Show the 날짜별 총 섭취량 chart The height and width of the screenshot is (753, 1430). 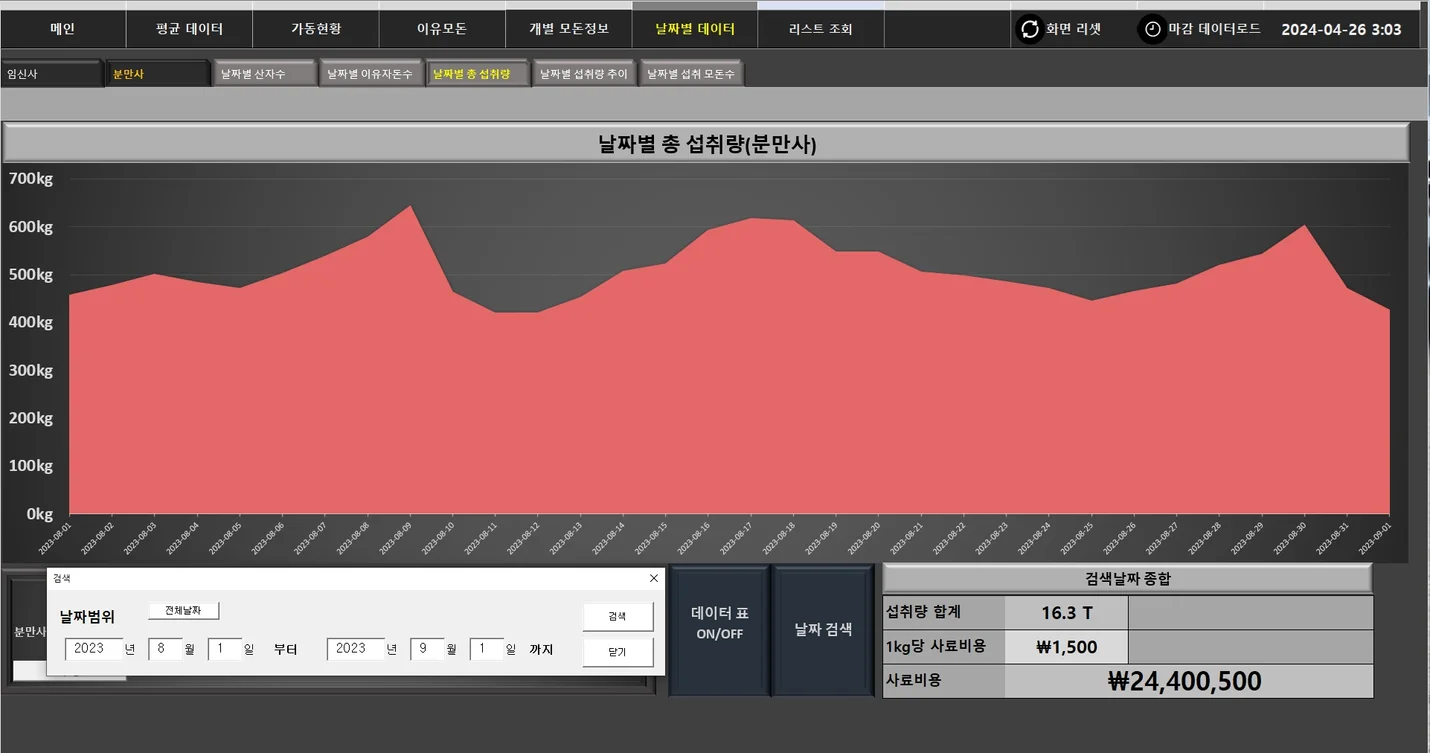pyautogui.click(x=478, y=74)
